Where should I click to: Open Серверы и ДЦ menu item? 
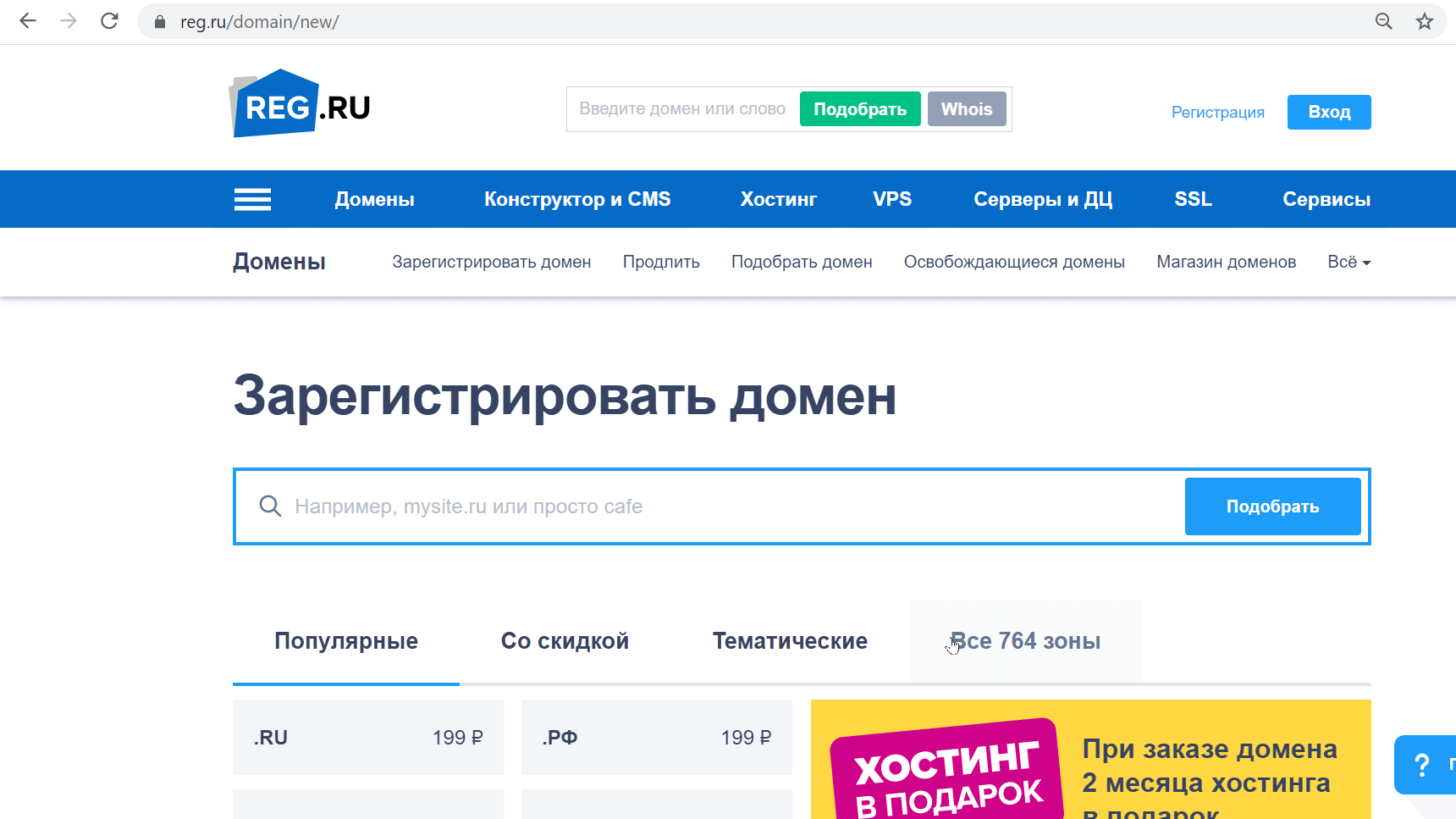point(1043,199)
